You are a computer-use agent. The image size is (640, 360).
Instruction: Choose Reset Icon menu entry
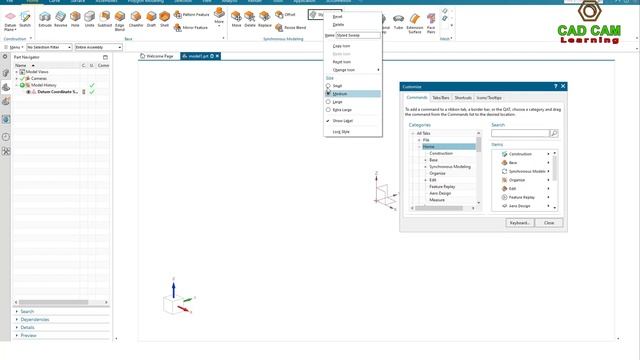pyautogui.click(x=342, y=62)
